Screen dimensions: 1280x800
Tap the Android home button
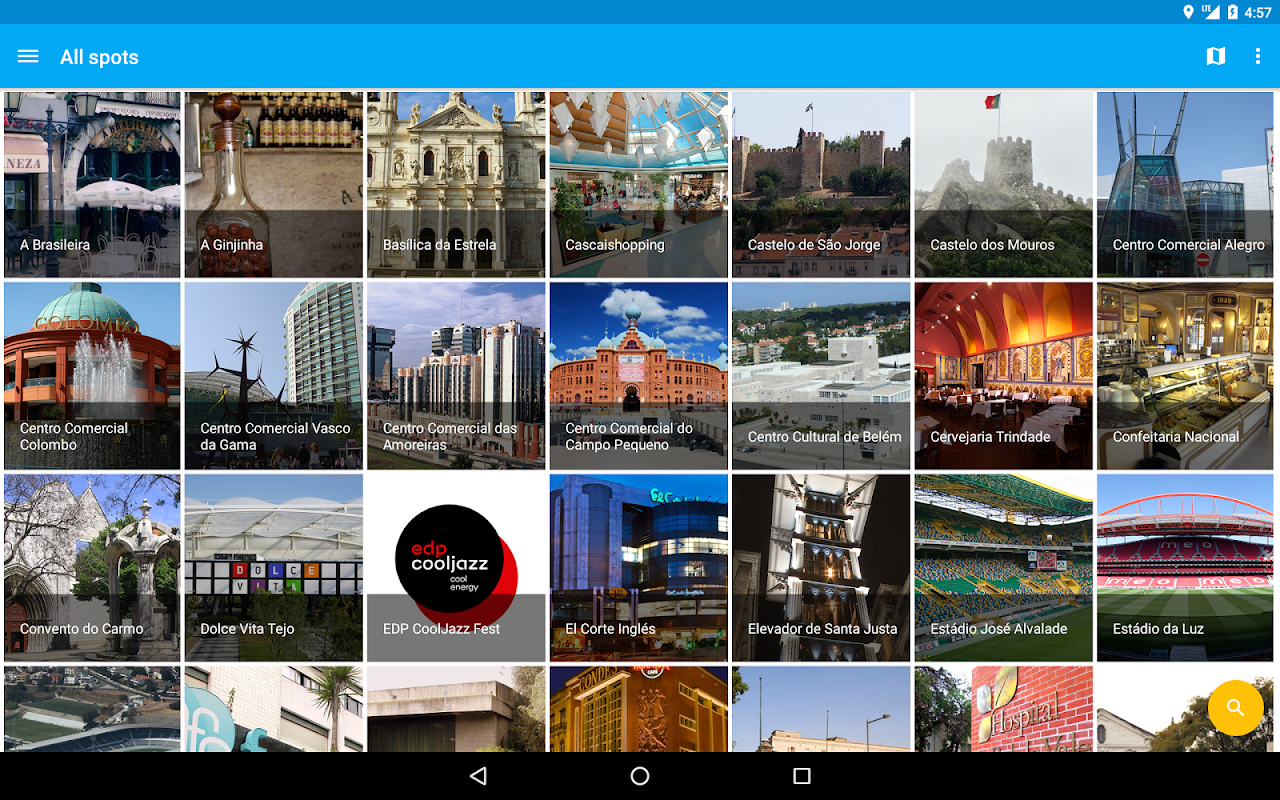[x=640, y=776]
